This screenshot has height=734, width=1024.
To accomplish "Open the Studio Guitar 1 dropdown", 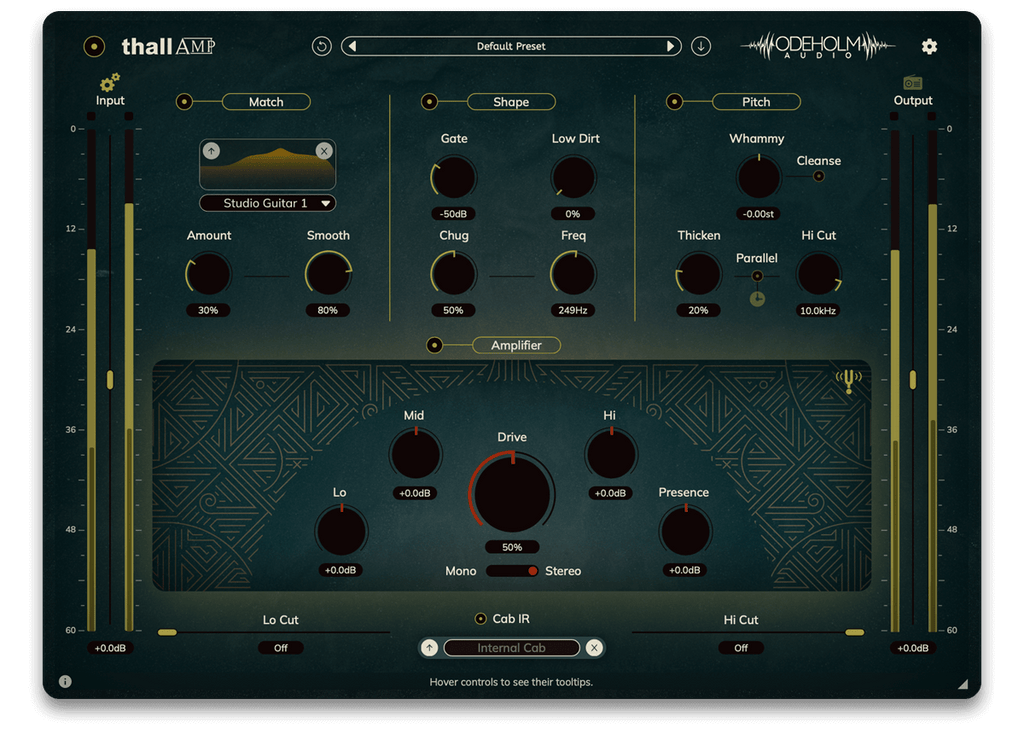I will point(267,202).
